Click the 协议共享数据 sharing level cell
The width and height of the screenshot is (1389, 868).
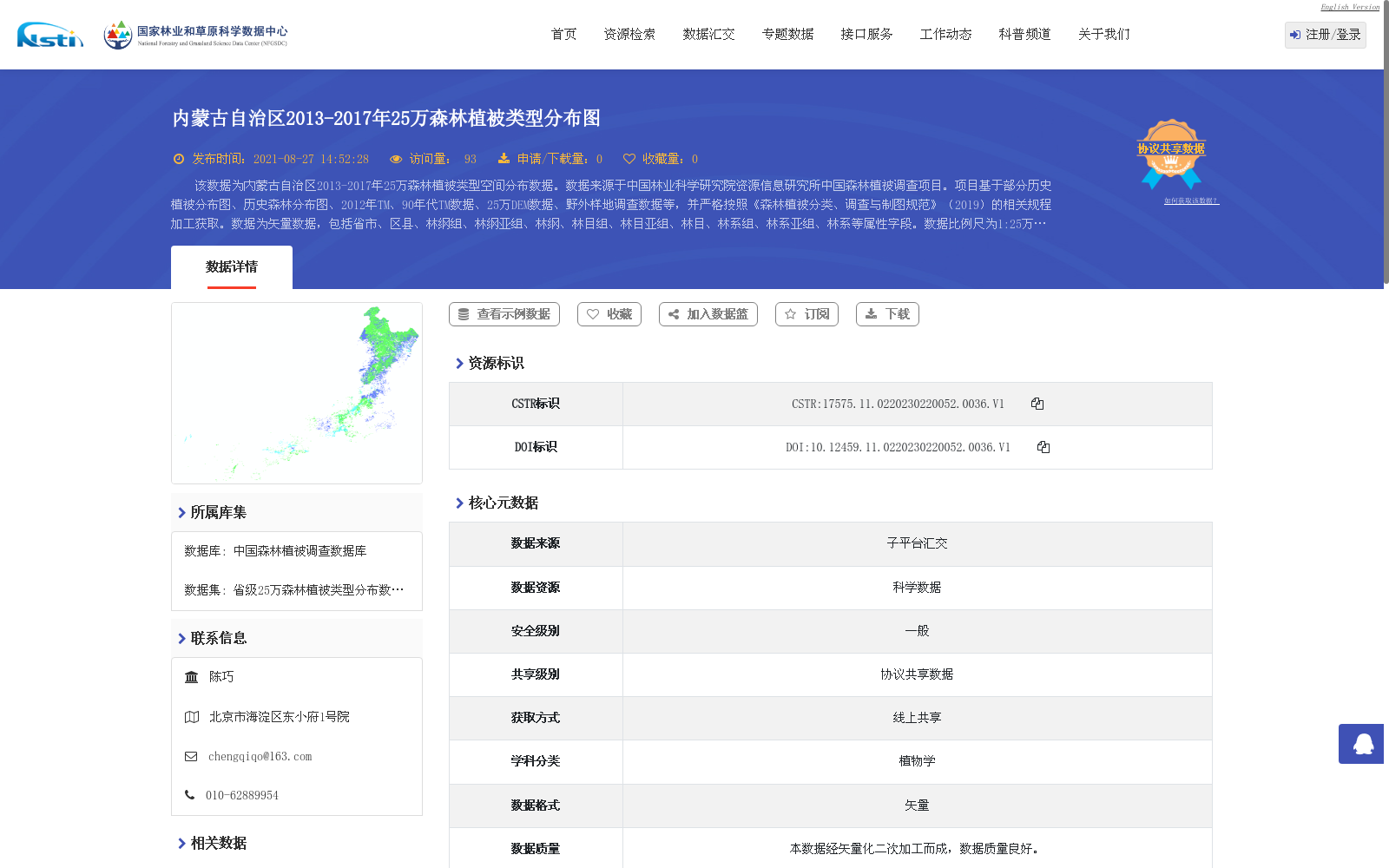(x=917, y=674)
